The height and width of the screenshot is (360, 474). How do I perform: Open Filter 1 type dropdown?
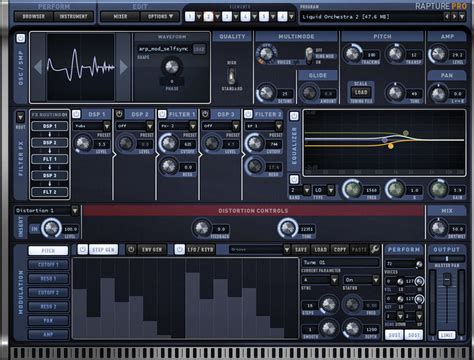point(193,126)
